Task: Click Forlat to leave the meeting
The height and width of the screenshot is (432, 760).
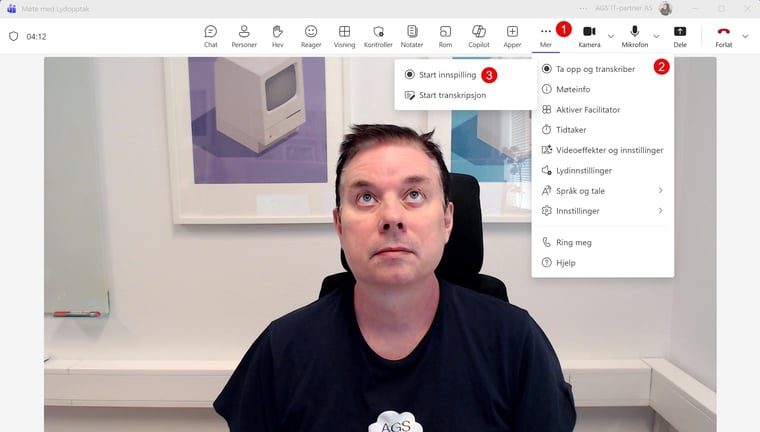Action: (x=723, y=36)
